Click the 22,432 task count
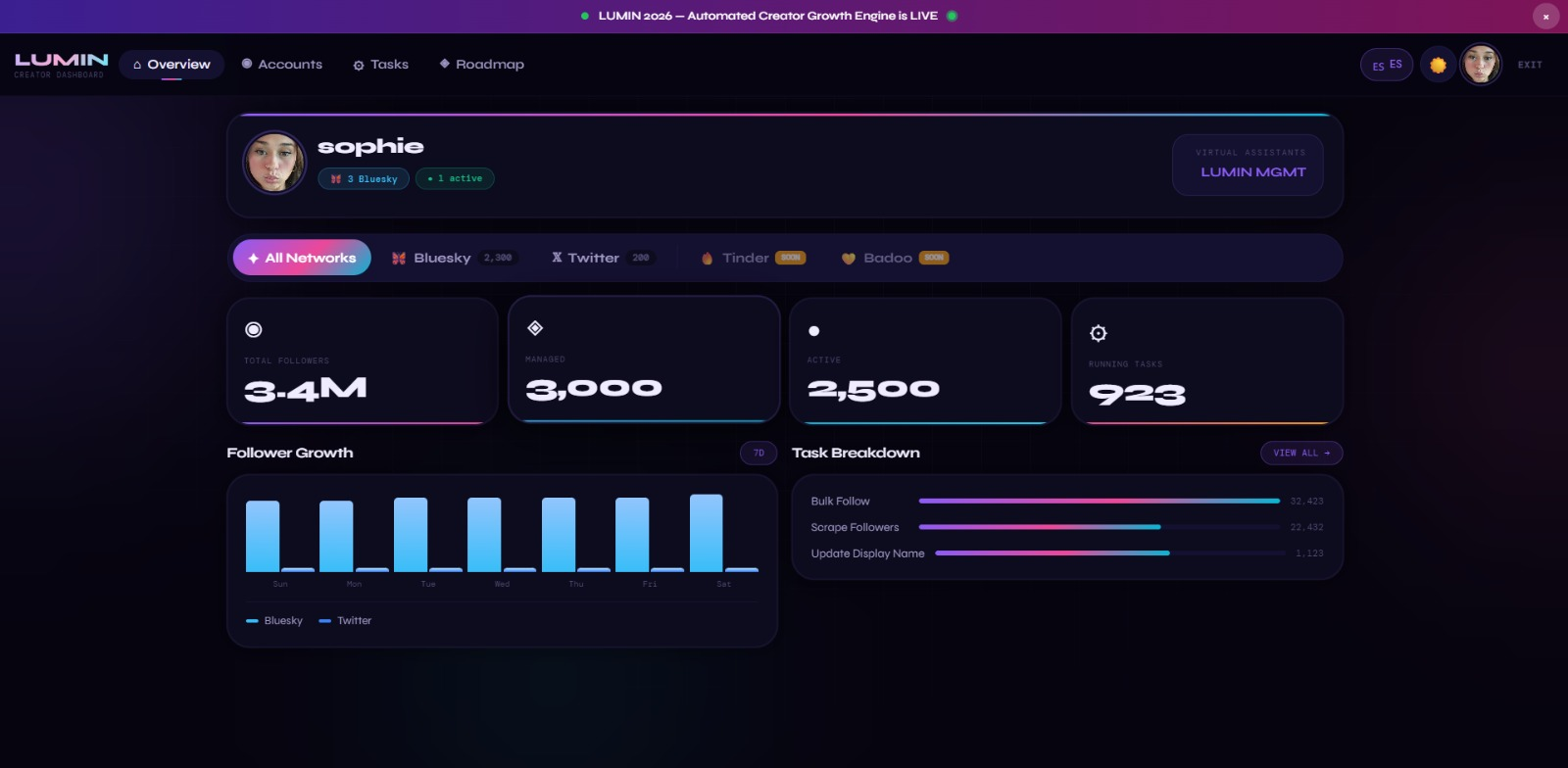This screenshot has width=1568, height=768. click(x=1306, y=527)
